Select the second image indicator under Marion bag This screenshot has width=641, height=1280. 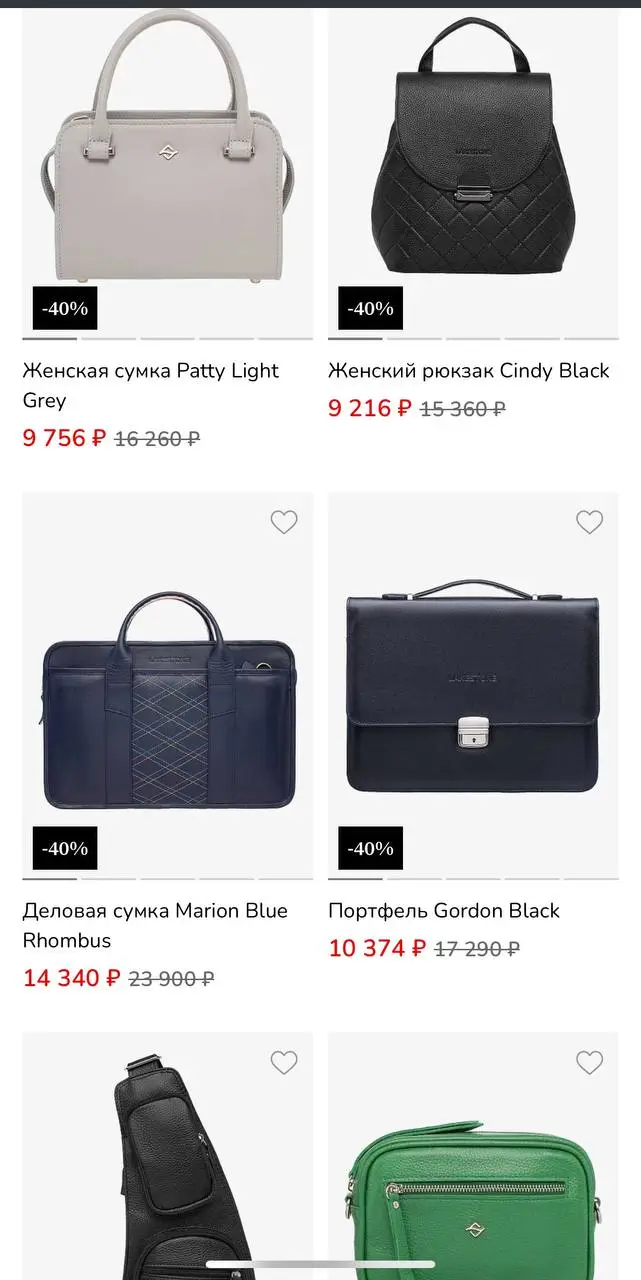(x=109, y=879)
